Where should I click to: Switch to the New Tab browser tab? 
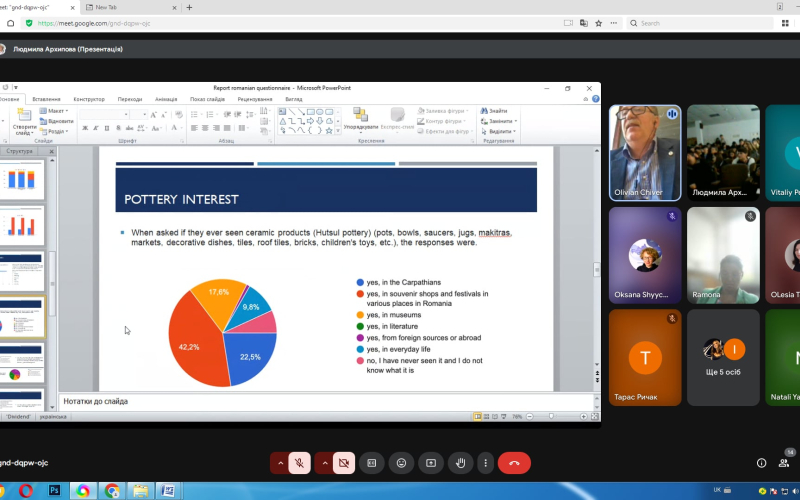131,7
